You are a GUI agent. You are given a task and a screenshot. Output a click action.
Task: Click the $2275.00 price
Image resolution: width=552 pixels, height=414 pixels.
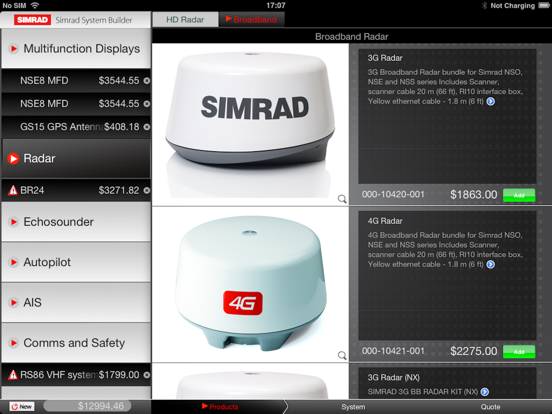[473, 351]
